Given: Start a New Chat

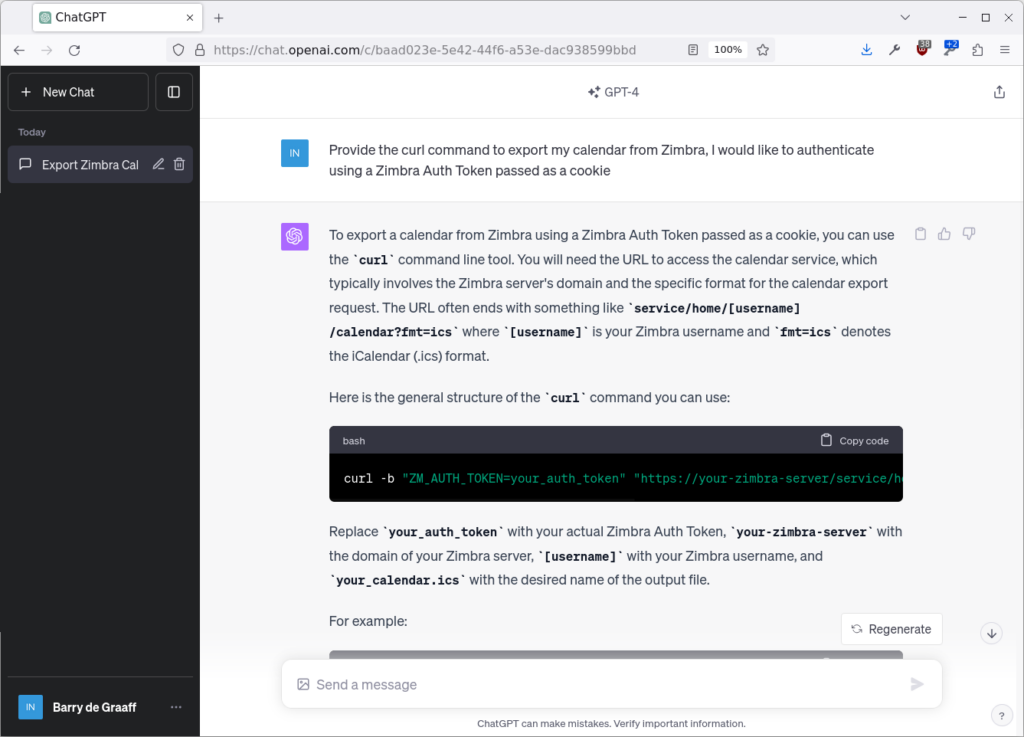Looking at the screenshot, I should (62, 91).
